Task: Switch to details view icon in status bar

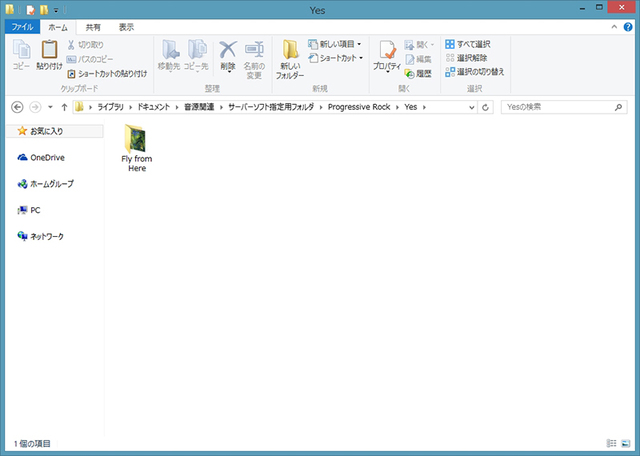Action: pos(611,442)
